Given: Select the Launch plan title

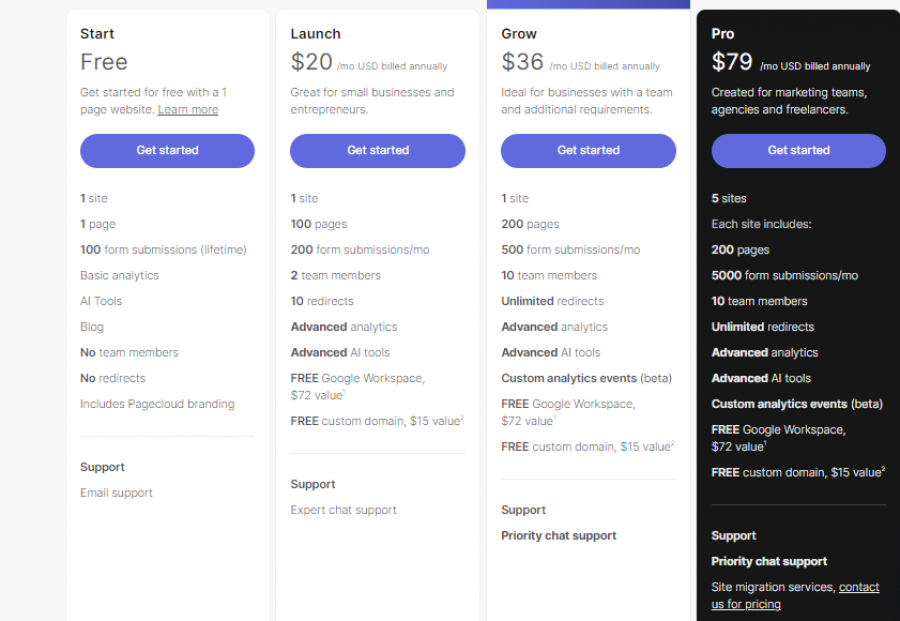Looking at the screenshot, I should [315, 34].
